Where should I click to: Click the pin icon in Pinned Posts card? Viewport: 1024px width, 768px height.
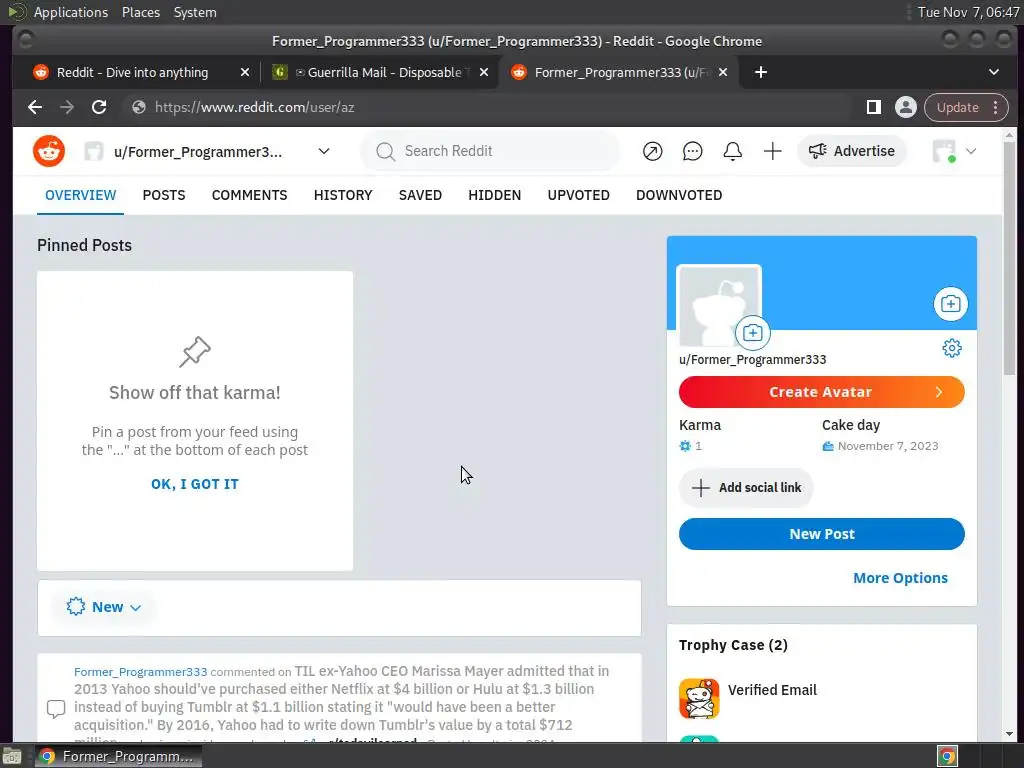pos(195,353)
